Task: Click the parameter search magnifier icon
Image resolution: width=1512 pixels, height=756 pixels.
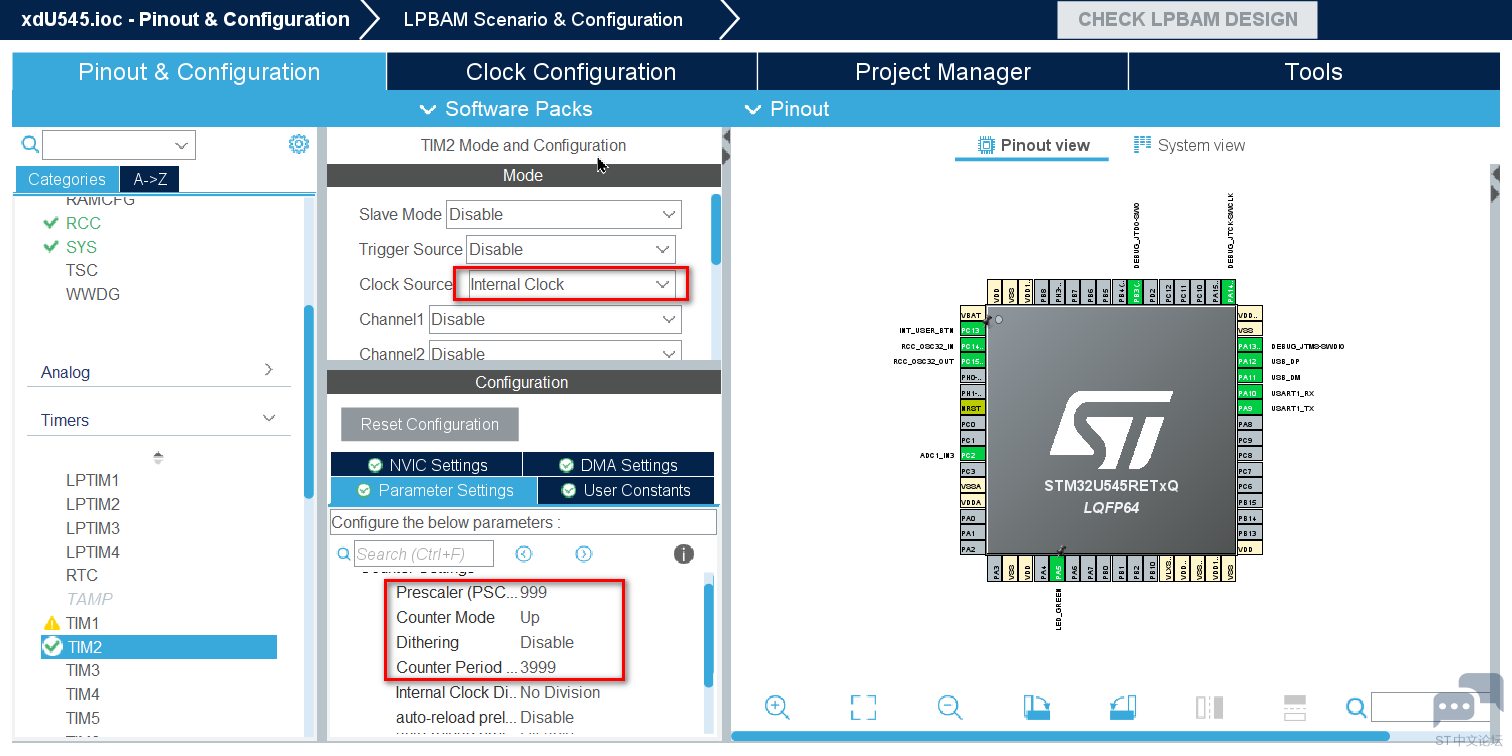Action: coord(344,554)
